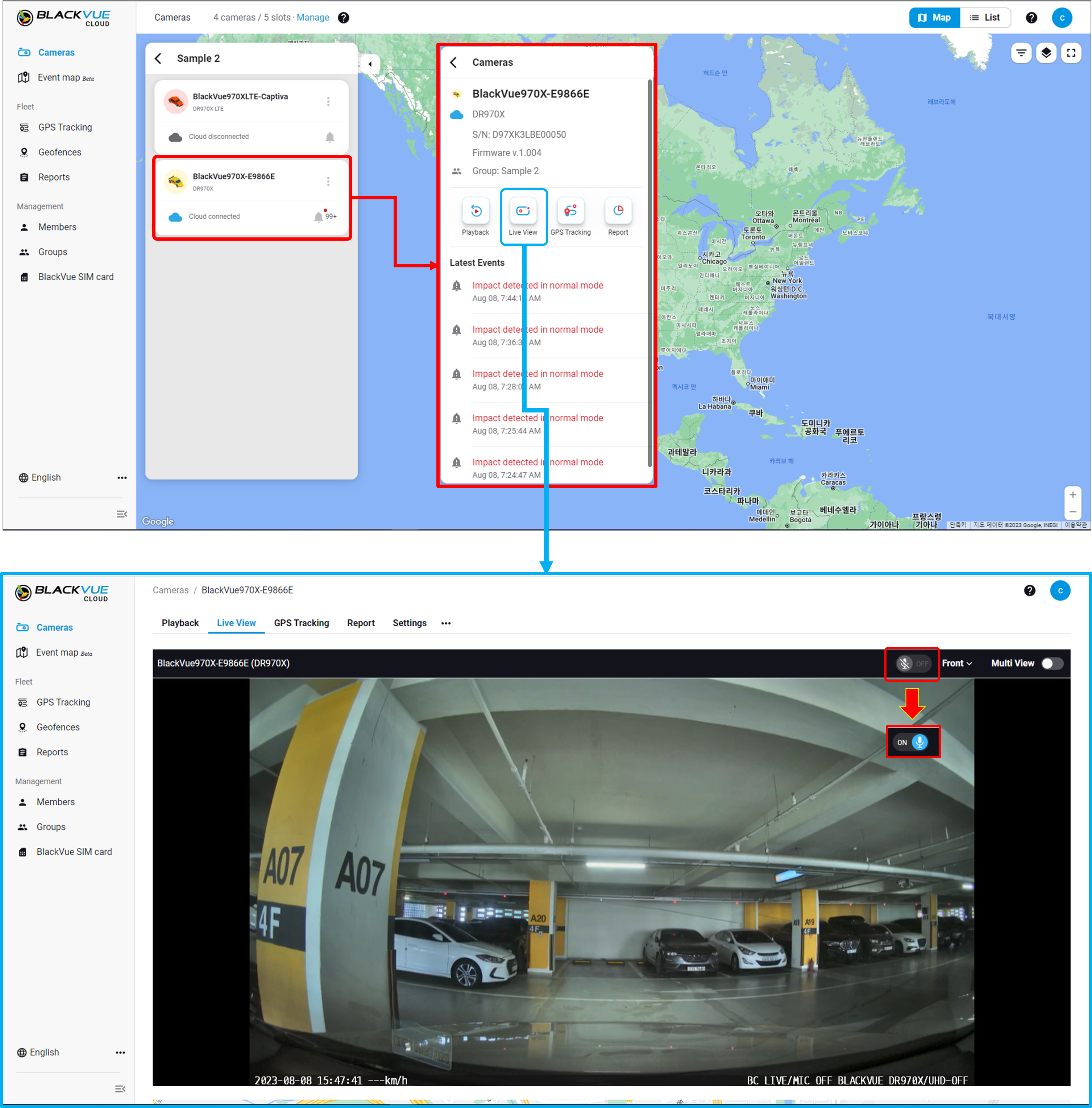Image resolution: width=1092 pixels, height=1108 pixels.
Task: Click the bell on the Captiva camera card
Action: (x=330, y=137)
